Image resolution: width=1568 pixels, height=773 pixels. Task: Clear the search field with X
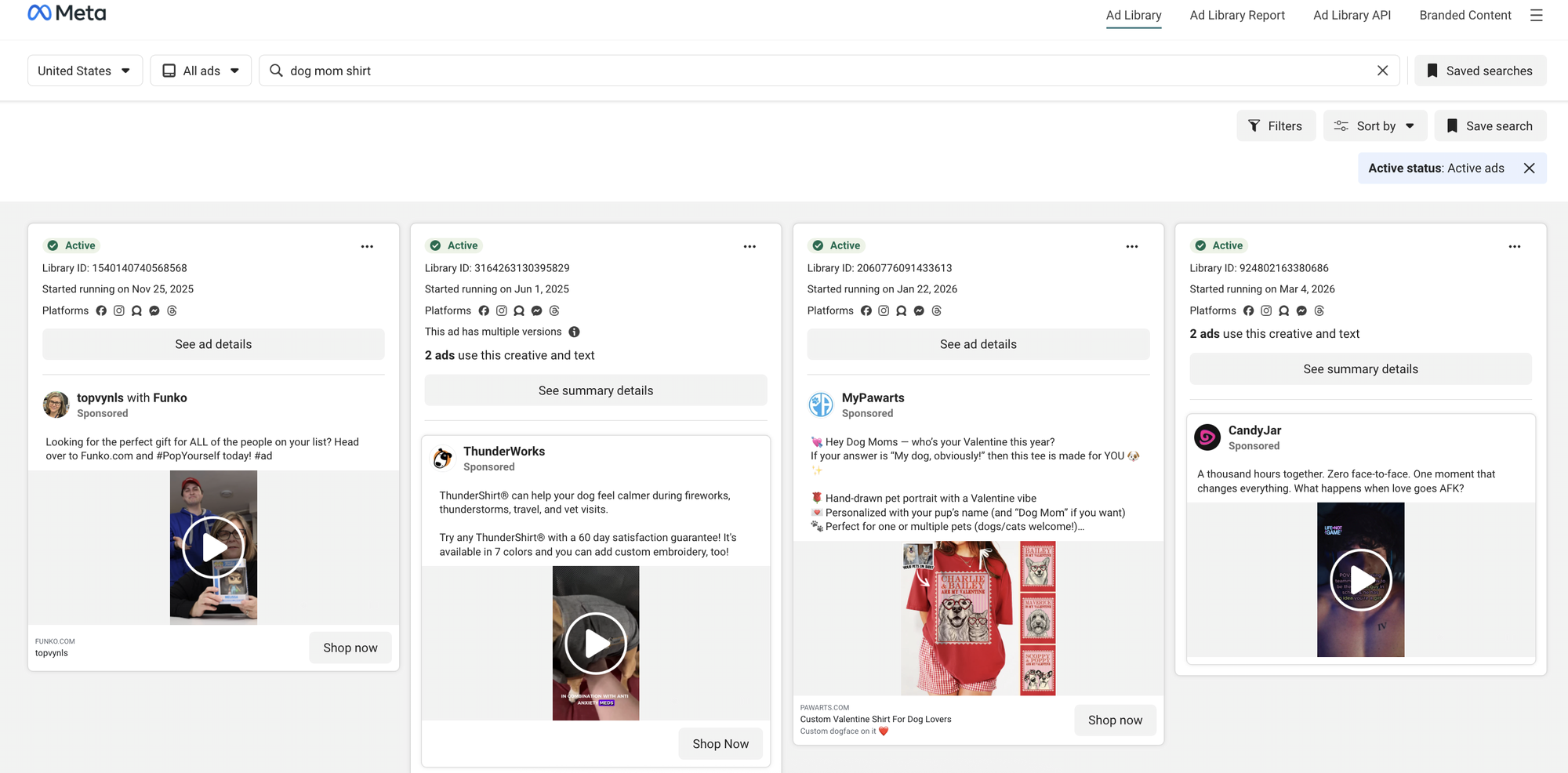[1382, 71]
